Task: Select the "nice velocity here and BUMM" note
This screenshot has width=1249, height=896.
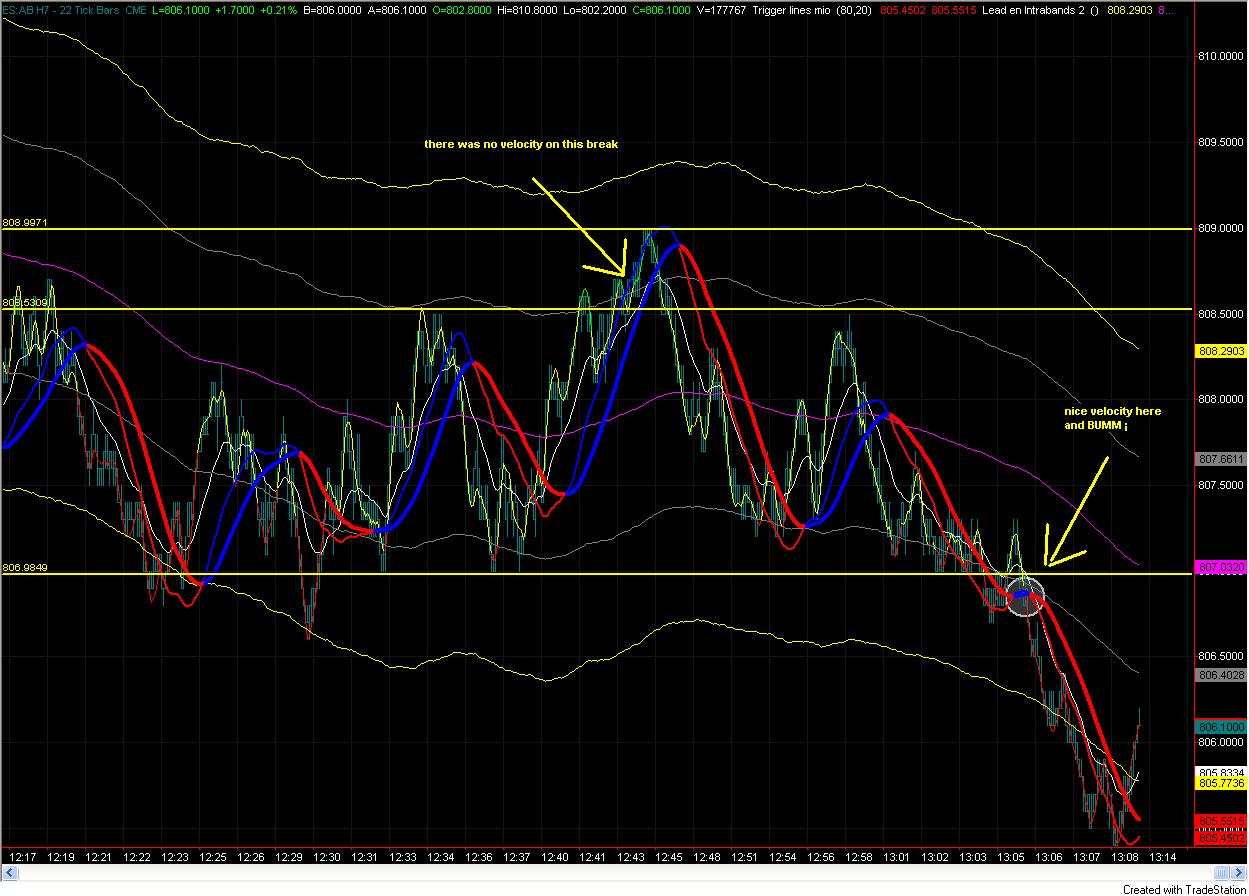Action: click(1113, 418)
